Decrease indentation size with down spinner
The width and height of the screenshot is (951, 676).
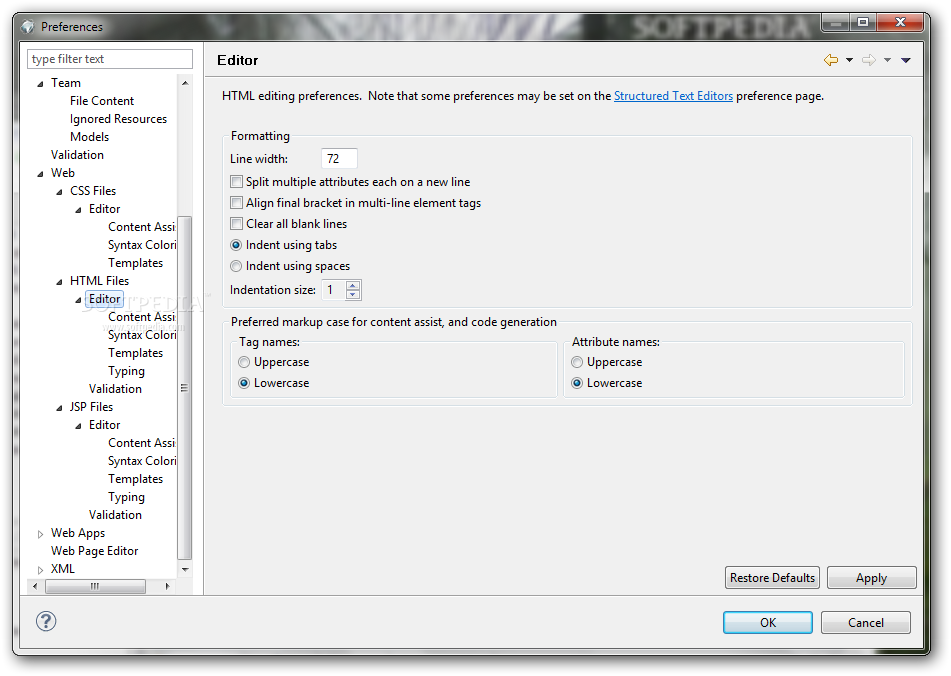point(353,295)
